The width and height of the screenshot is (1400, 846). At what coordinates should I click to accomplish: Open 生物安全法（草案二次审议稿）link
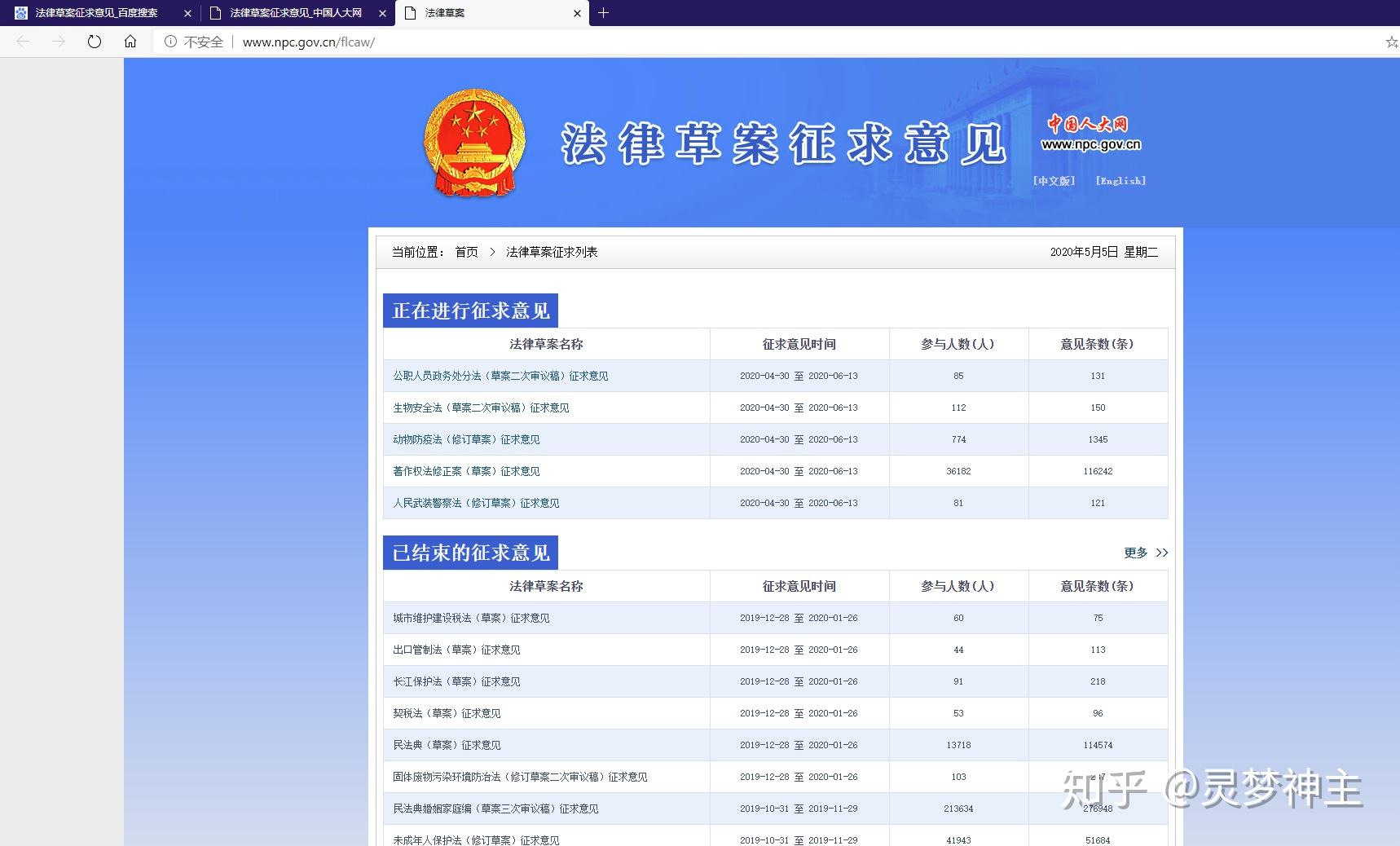pos(481,408)
